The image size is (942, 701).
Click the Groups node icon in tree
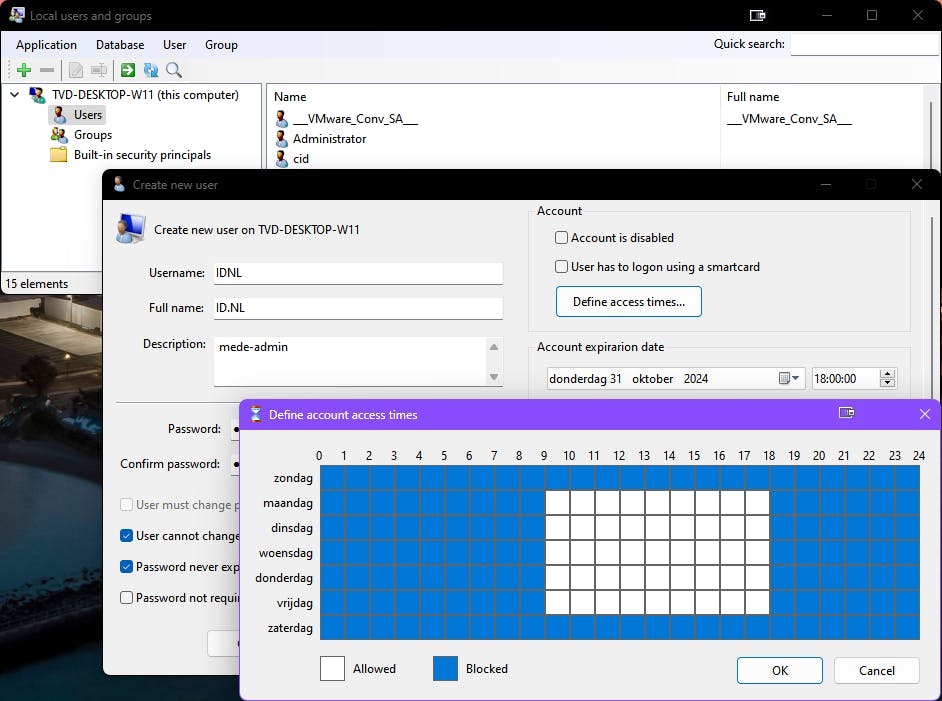(x=59, y=135)
